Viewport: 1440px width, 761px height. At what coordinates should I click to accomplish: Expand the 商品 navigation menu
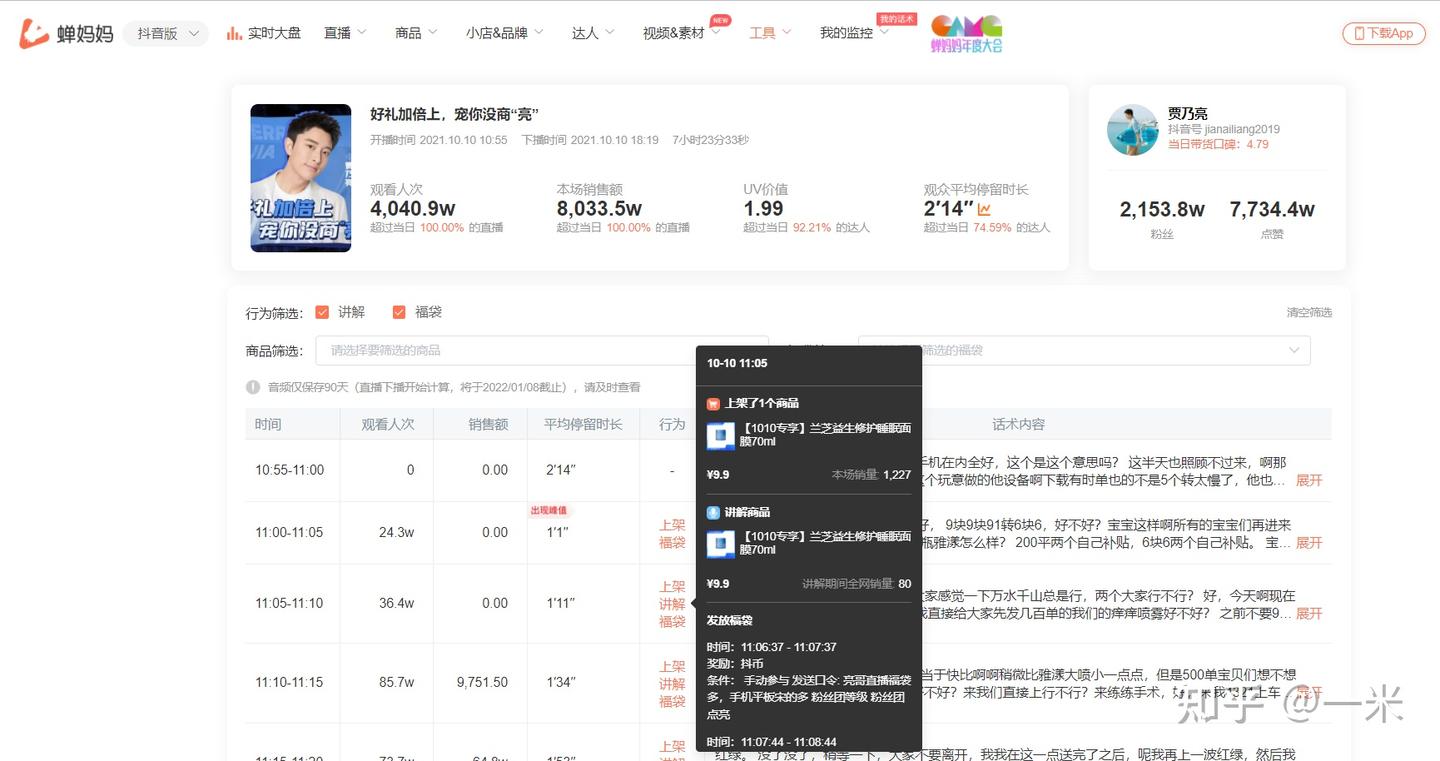click(x=416, y=33)
